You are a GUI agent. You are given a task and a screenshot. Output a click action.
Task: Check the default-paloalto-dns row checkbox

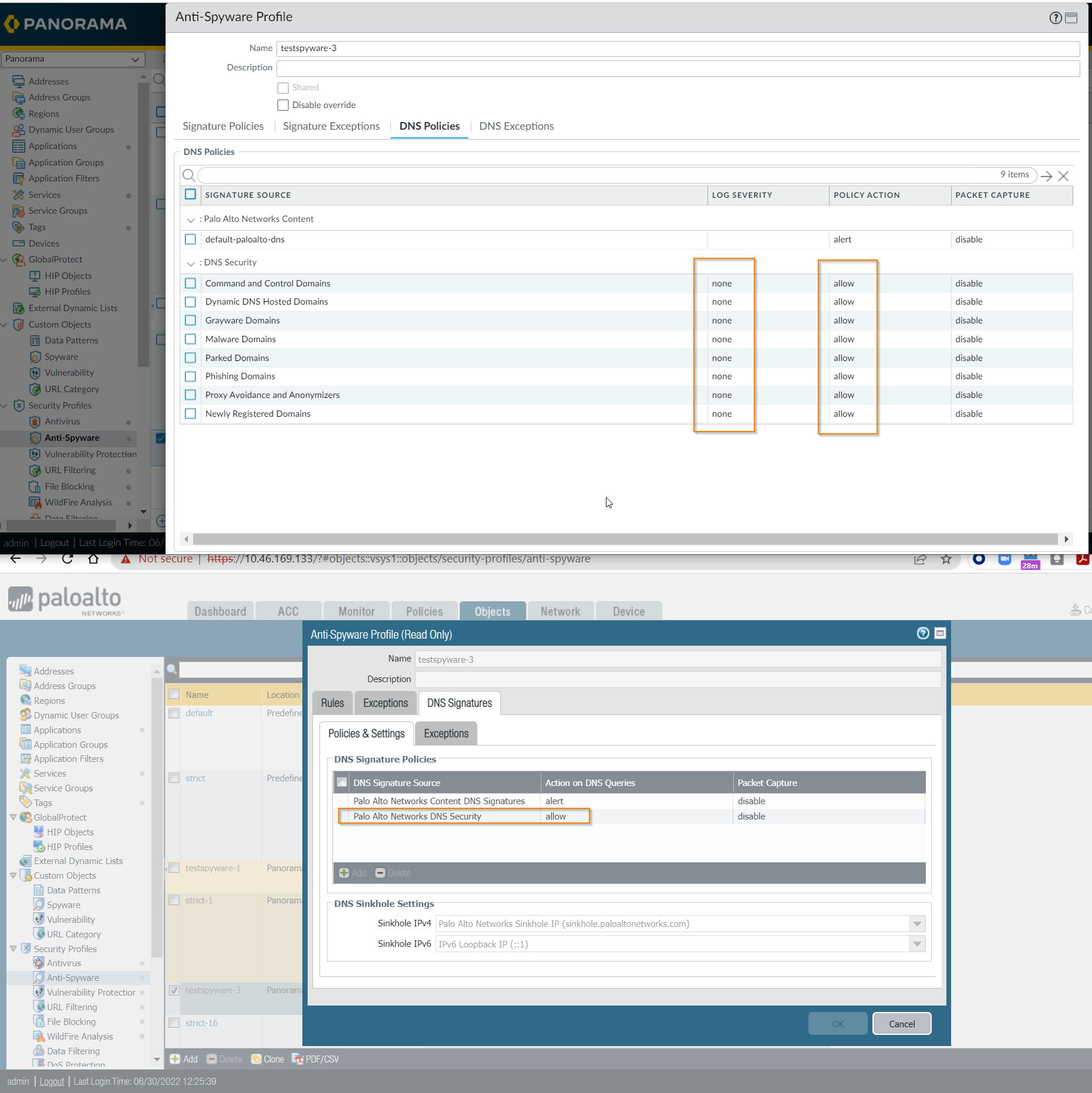coord(190,239)
